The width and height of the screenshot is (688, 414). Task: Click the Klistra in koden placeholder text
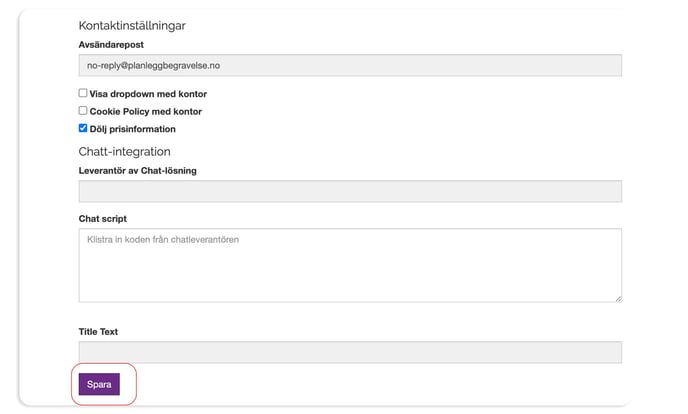(163, 239)
